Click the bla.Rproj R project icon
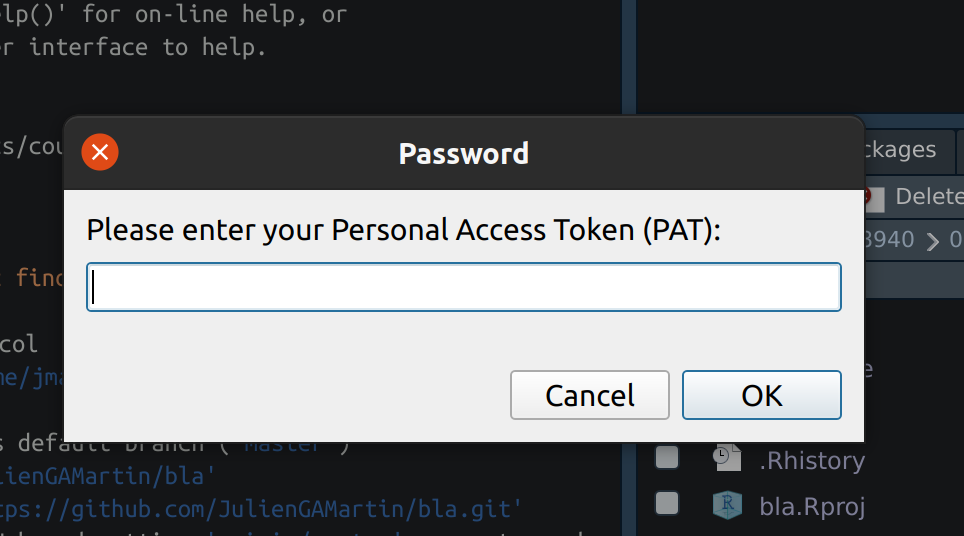The width and height of the screenshot is (964, 536). click(x=727, y=504)
